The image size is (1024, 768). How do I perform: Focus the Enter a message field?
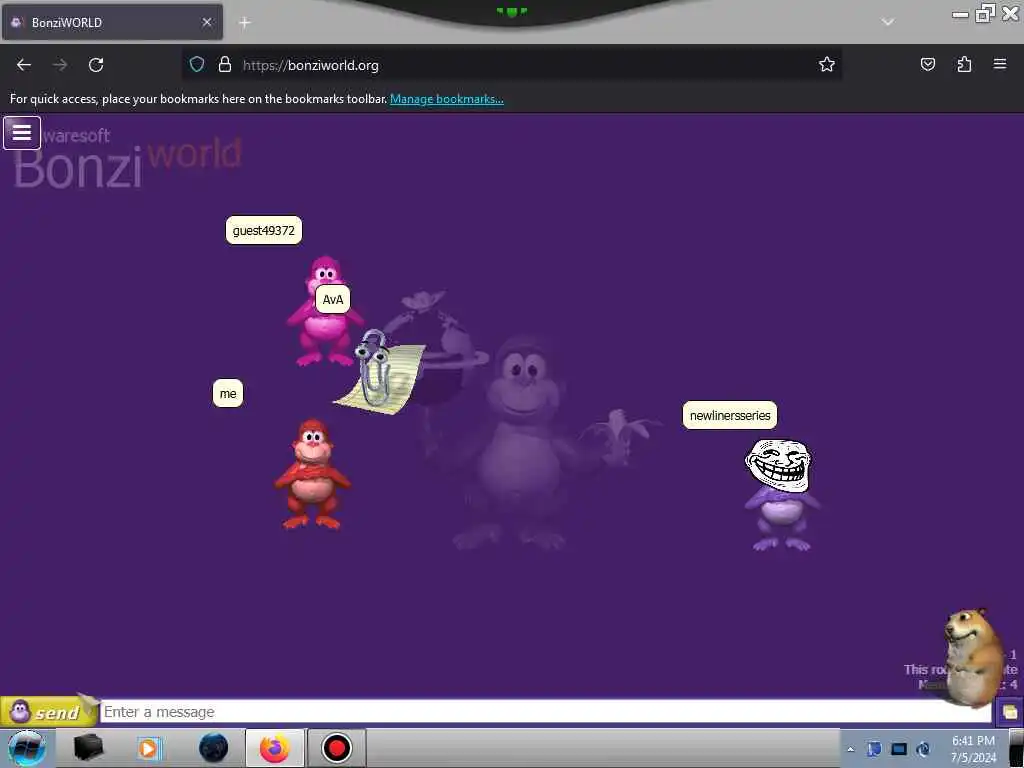click(545, 711)
